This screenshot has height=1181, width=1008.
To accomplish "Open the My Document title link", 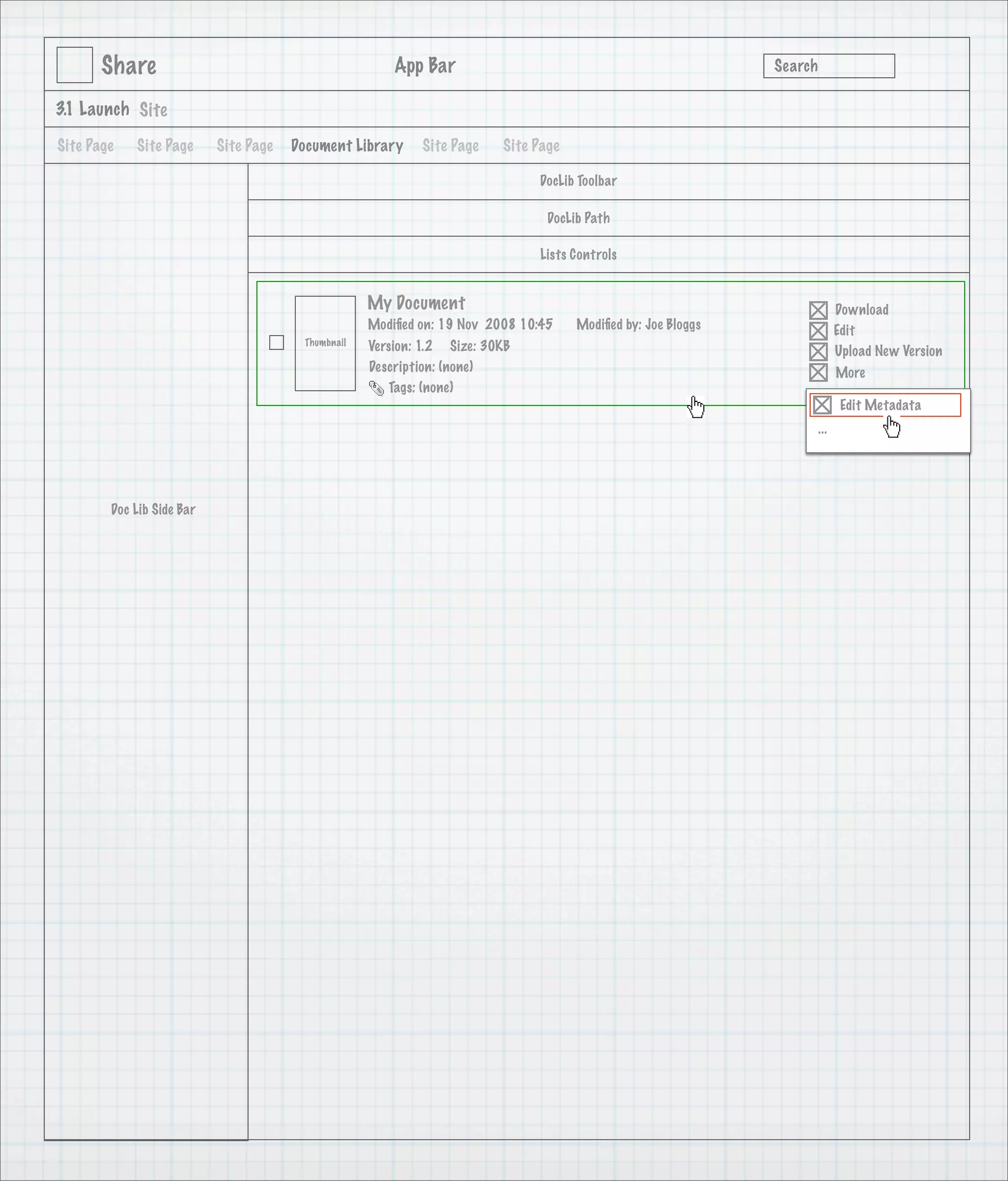I will coord(416,303).
